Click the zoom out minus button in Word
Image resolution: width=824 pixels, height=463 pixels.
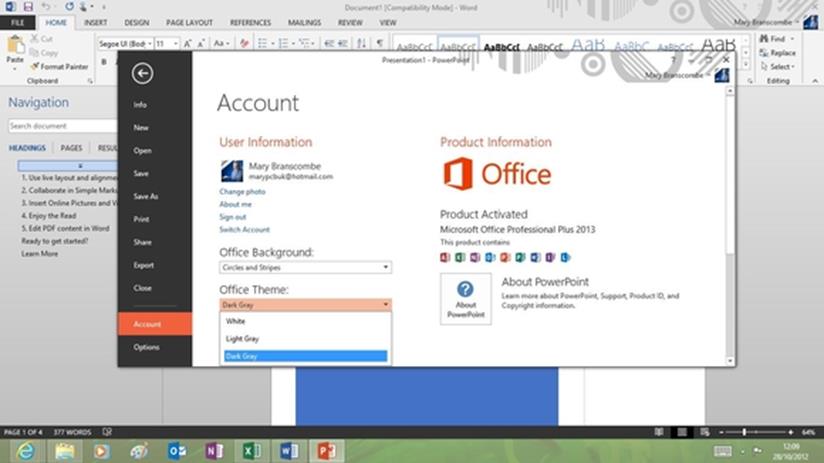pyautogui.click(x=722, y=432)
